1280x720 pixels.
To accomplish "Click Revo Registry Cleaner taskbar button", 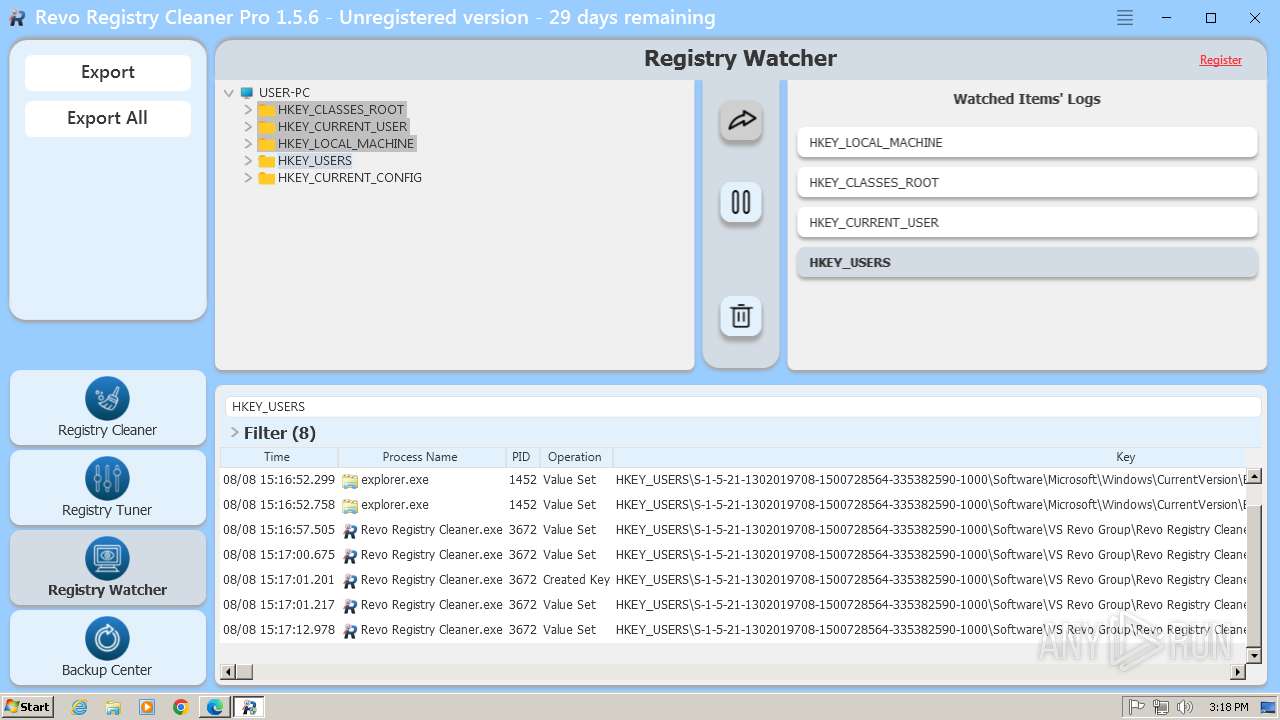I will tap(249, 707).
